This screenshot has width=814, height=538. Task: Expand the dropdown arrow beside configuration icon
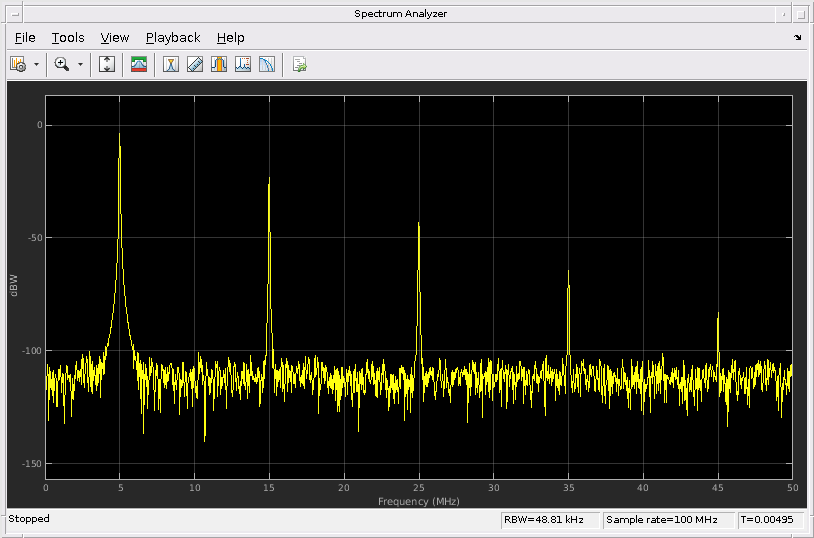37,64
